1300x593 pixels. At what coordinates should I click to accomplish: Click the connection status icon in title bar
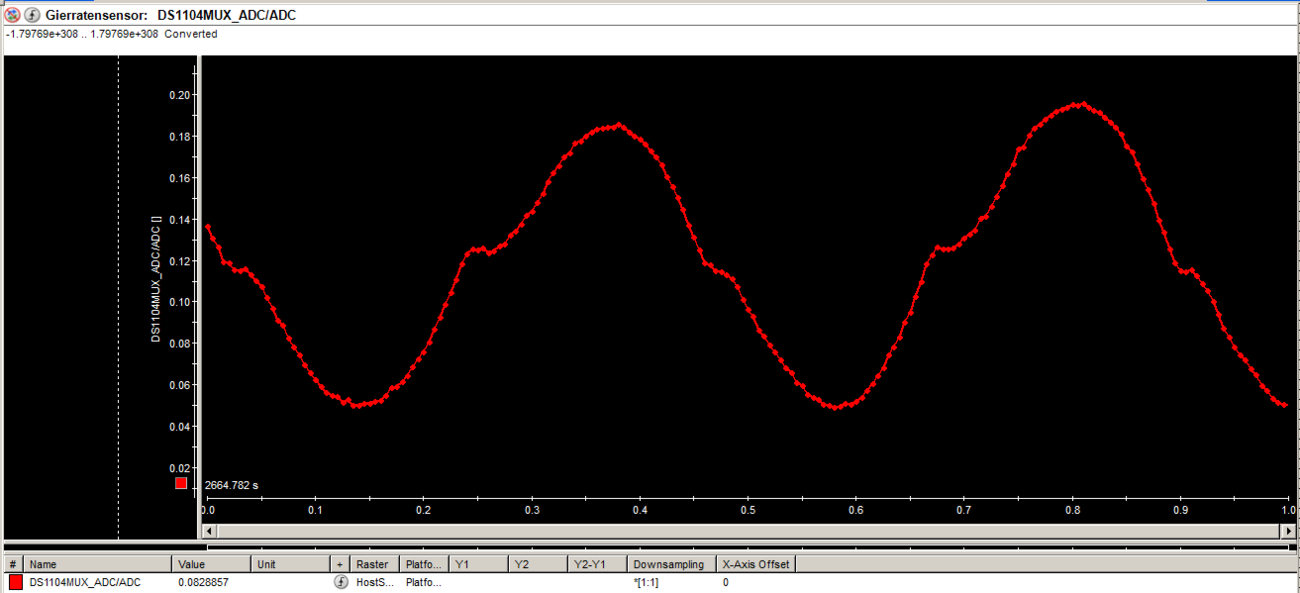[12, 15]
